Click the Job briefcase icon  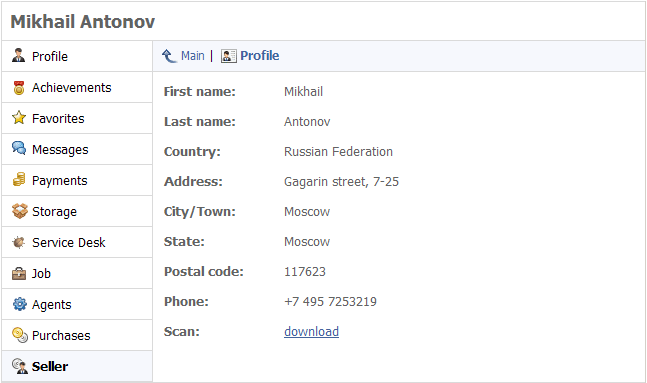click(x=19, y=273)
